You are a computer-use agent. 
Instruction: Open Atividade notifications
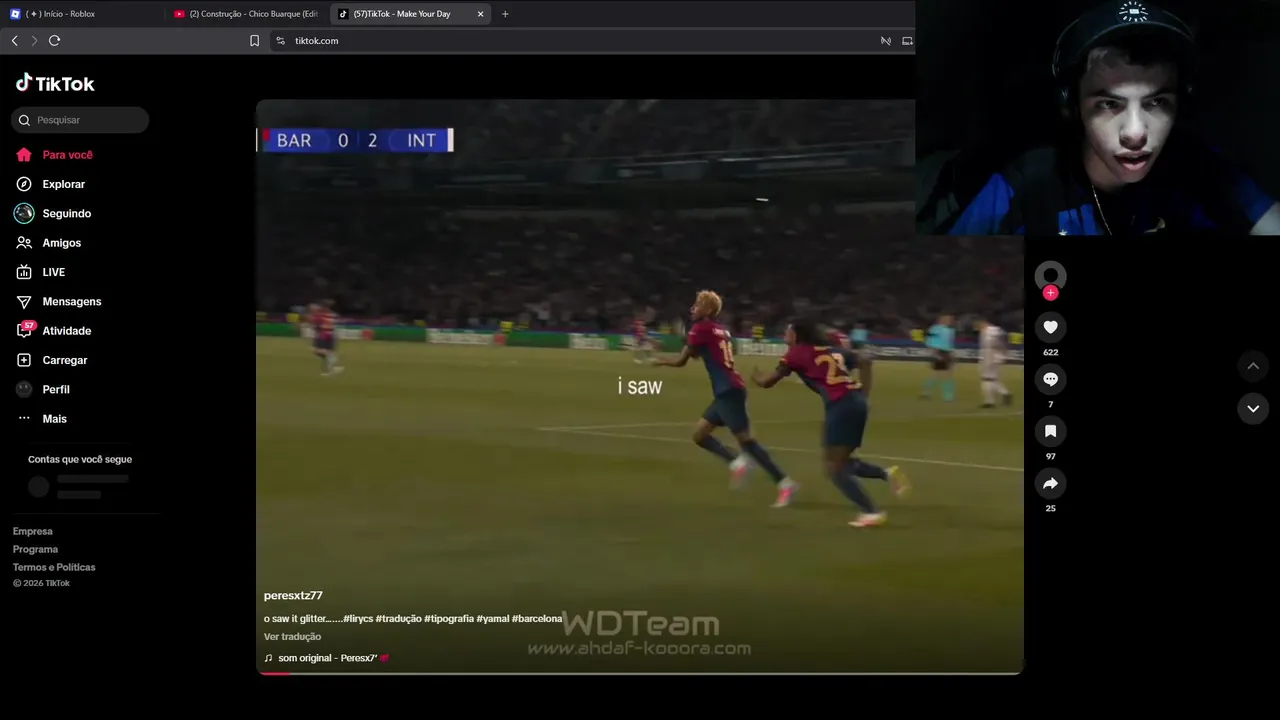click(x=66, y=331)
